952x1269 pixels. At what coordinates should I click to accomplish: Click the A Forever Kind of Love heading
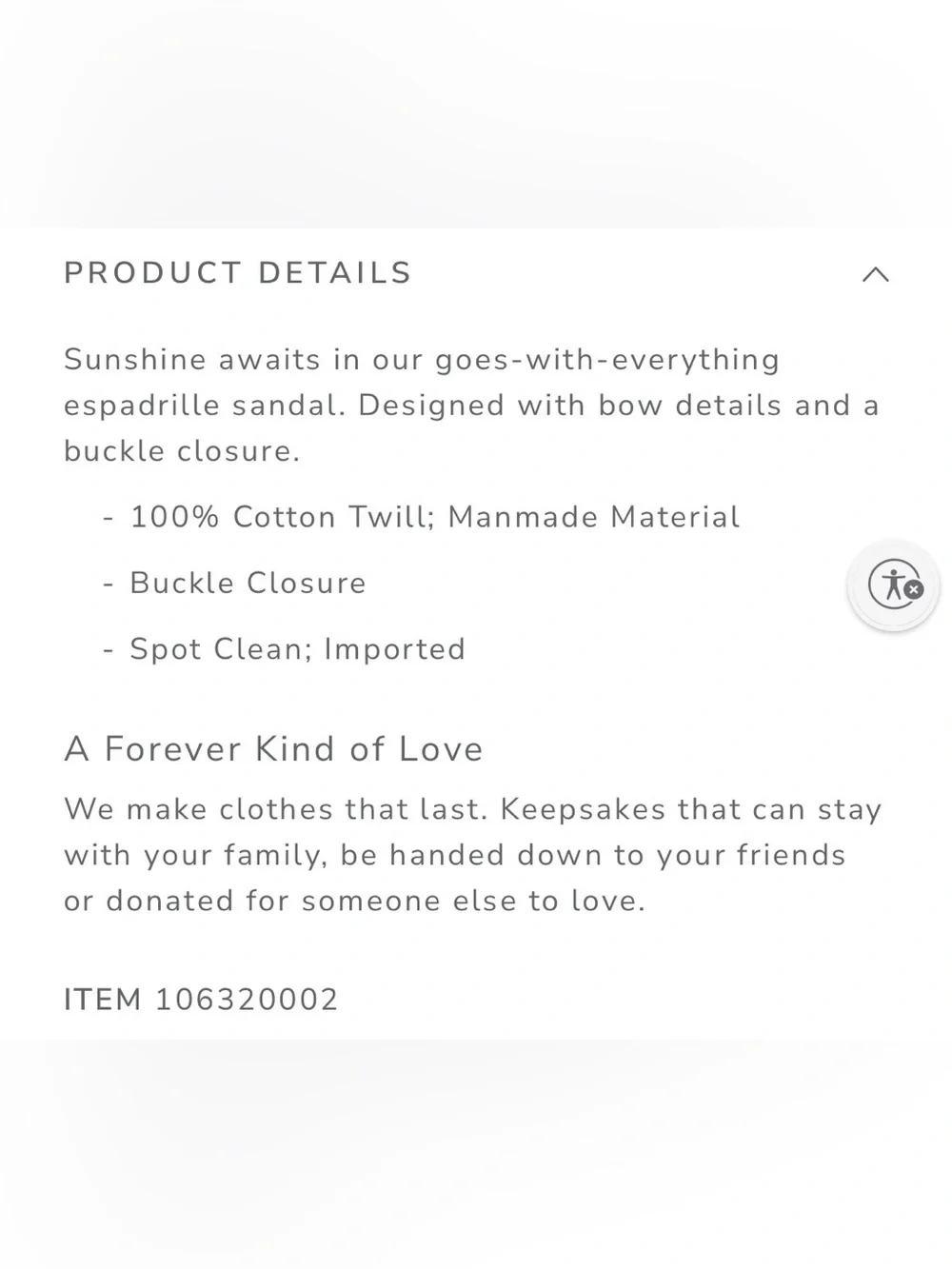coord(273,749)
